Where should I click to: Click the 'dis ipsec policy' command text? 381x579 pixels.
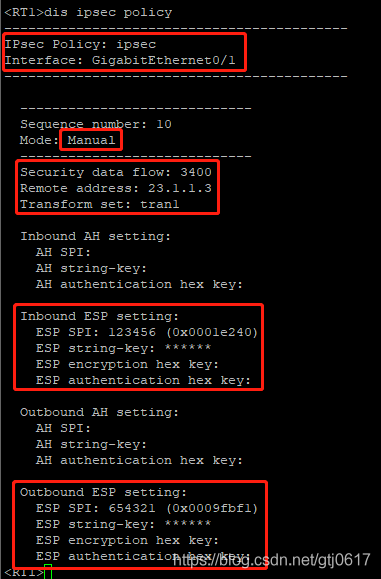(108, 13)
